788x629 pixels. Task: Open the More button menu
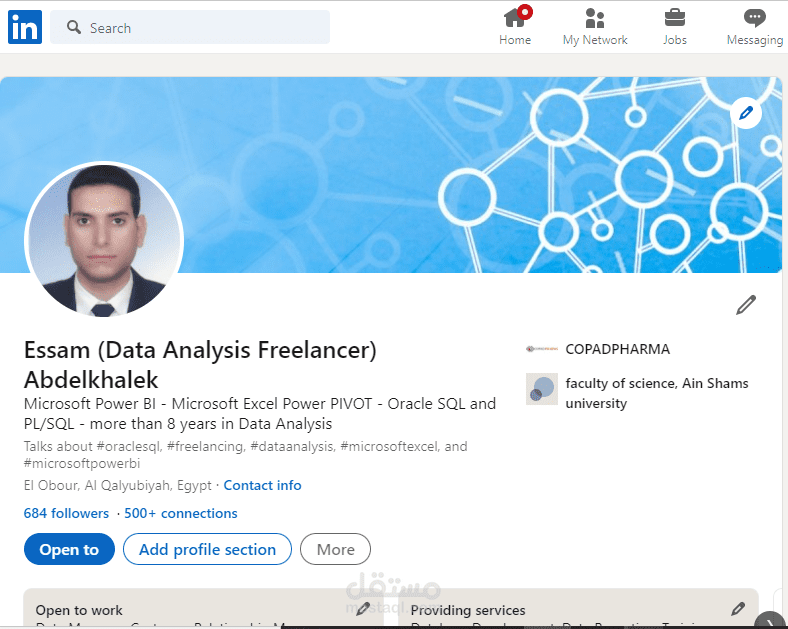point(336,549)
